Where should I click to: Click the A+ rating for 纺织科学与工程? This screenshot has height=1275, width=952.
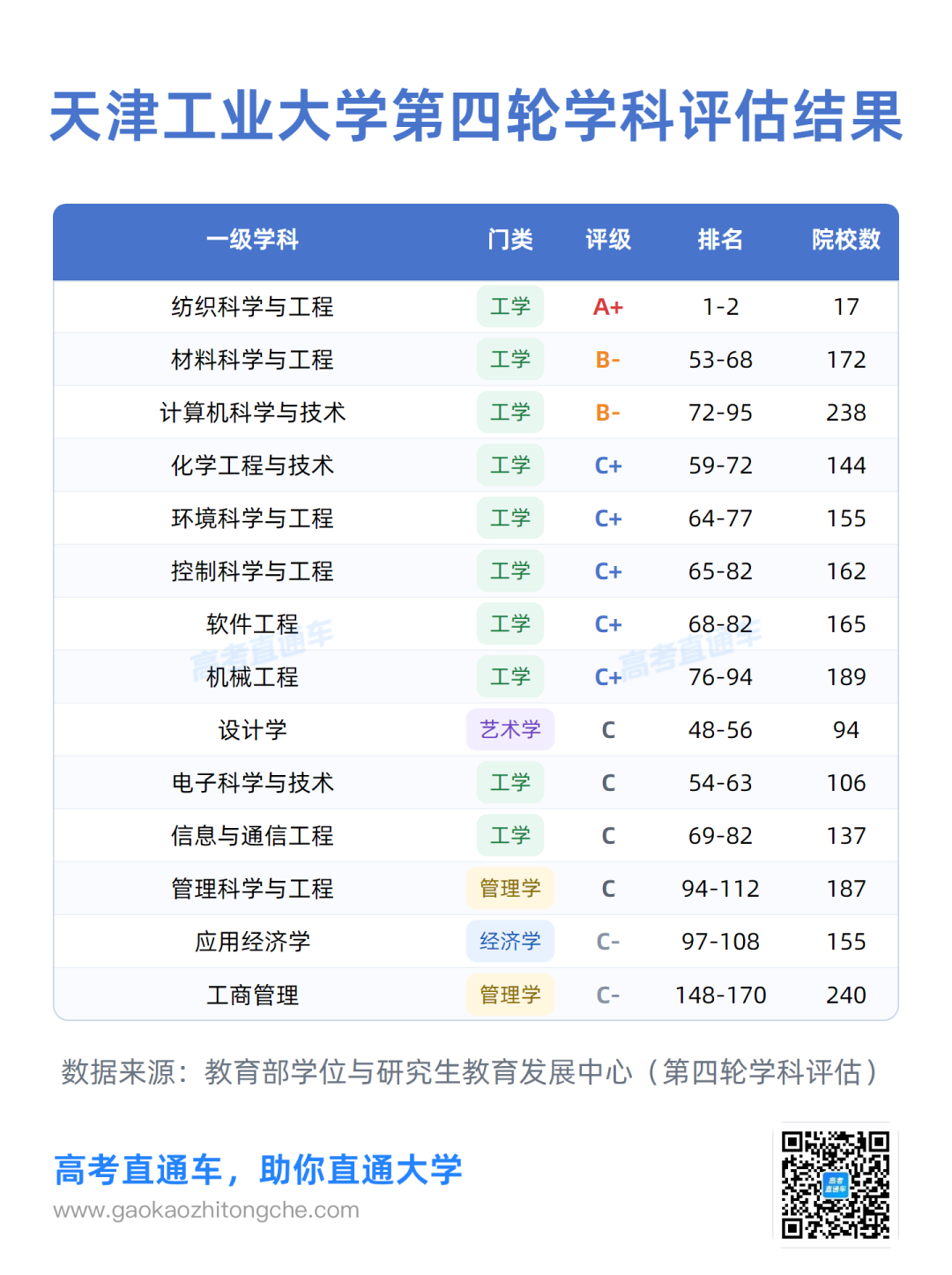pos(608,307)
